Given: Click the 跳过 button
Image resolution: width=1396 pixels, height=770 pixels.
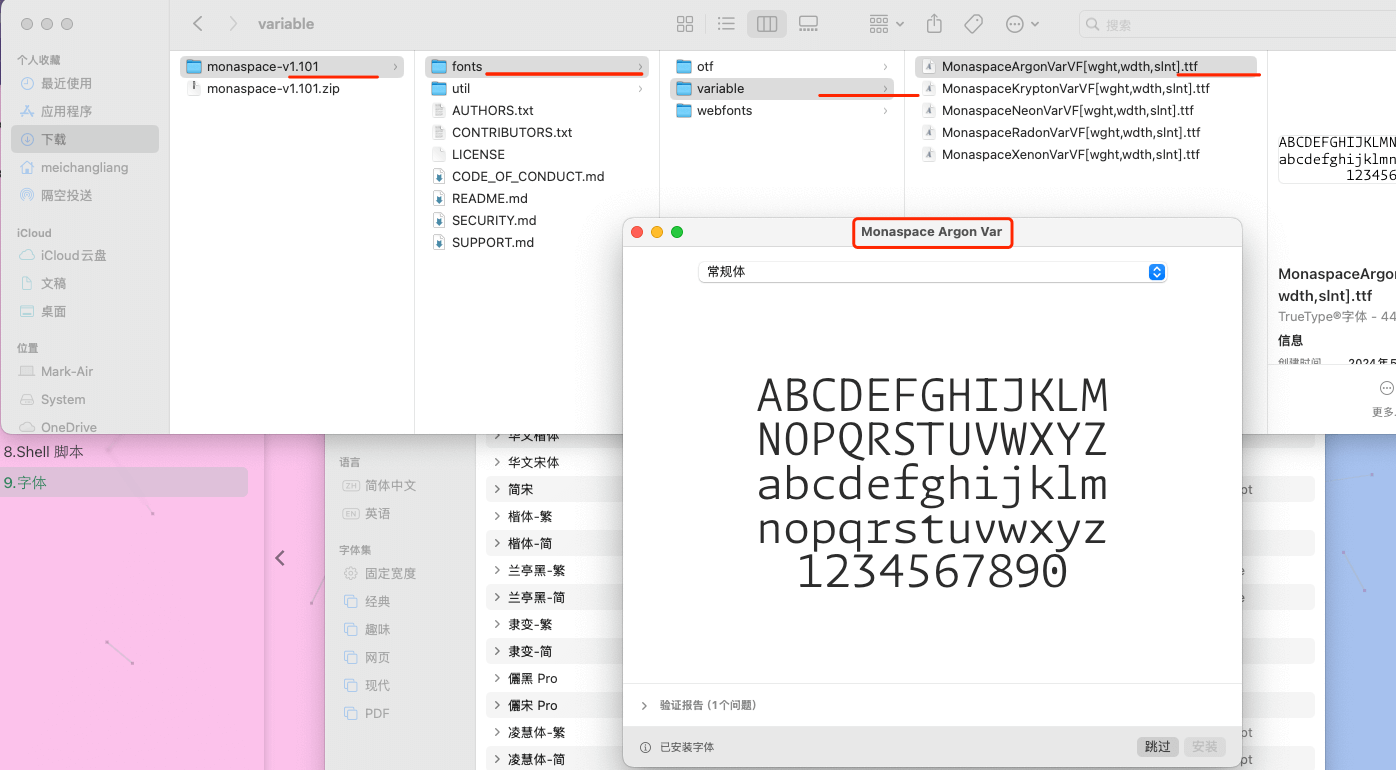Looking at the screenshot, I should 1158,747.
